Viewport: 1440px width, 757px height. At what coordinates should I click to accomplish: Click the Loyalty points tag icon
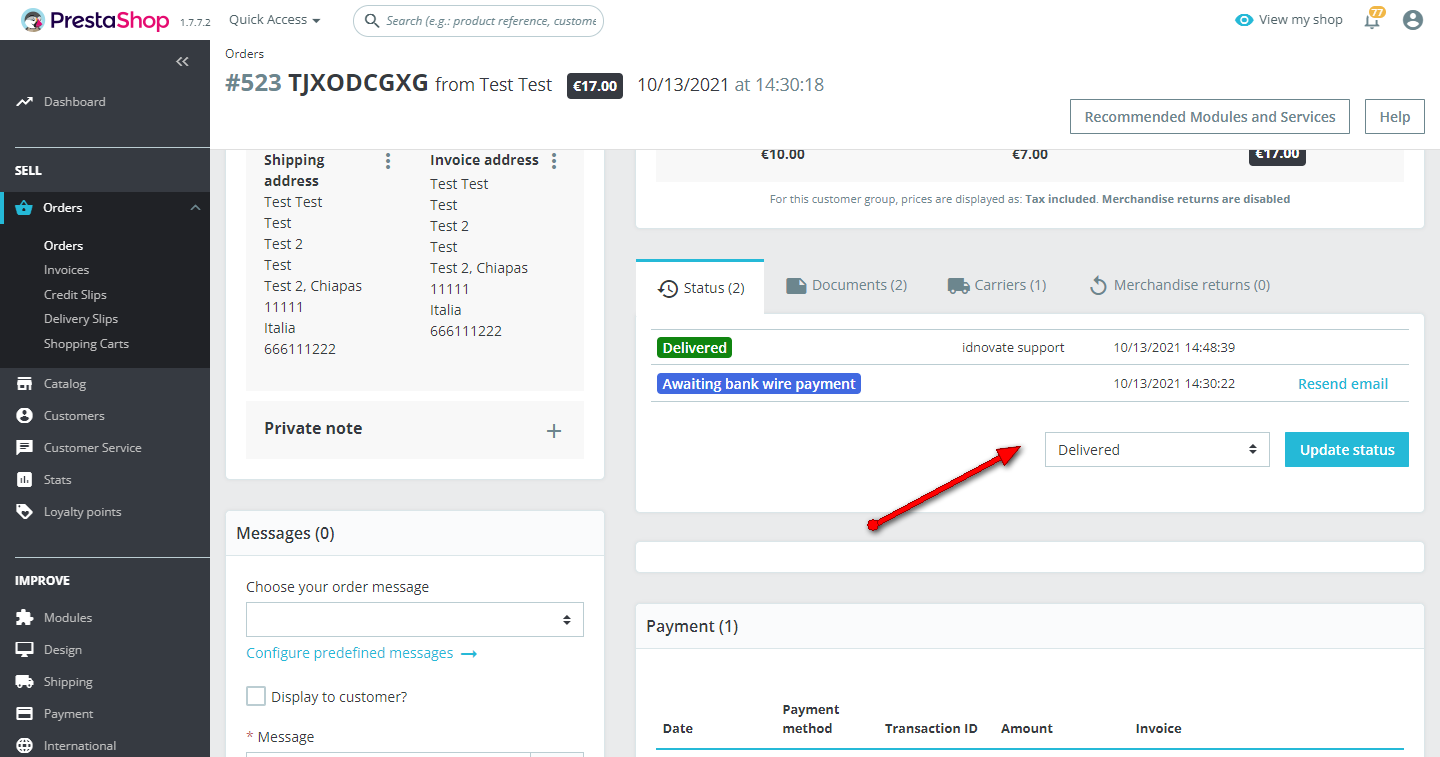25,512
